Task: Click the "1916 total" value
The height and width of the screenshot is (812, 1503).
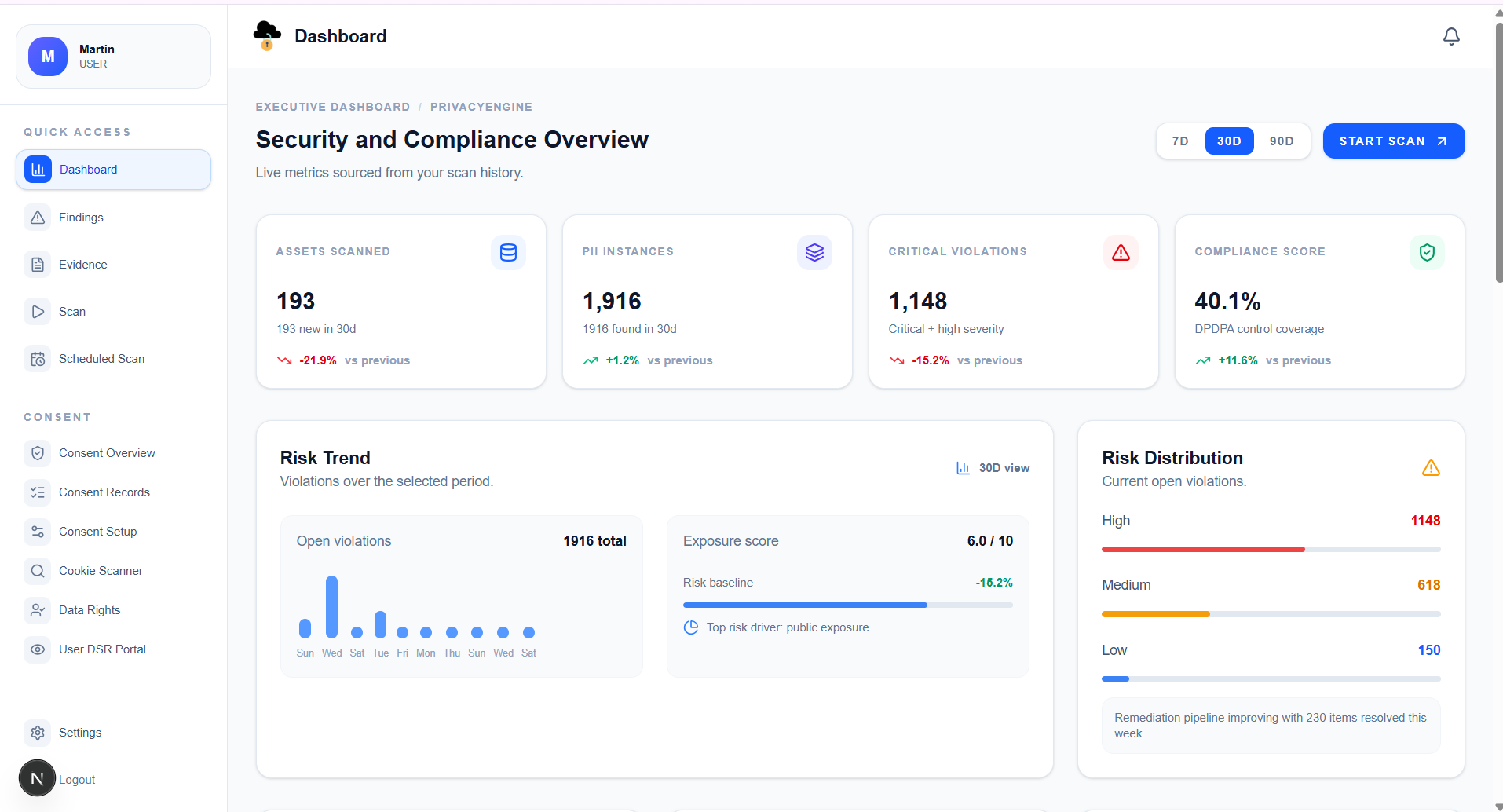Action: tap(594, 541)
